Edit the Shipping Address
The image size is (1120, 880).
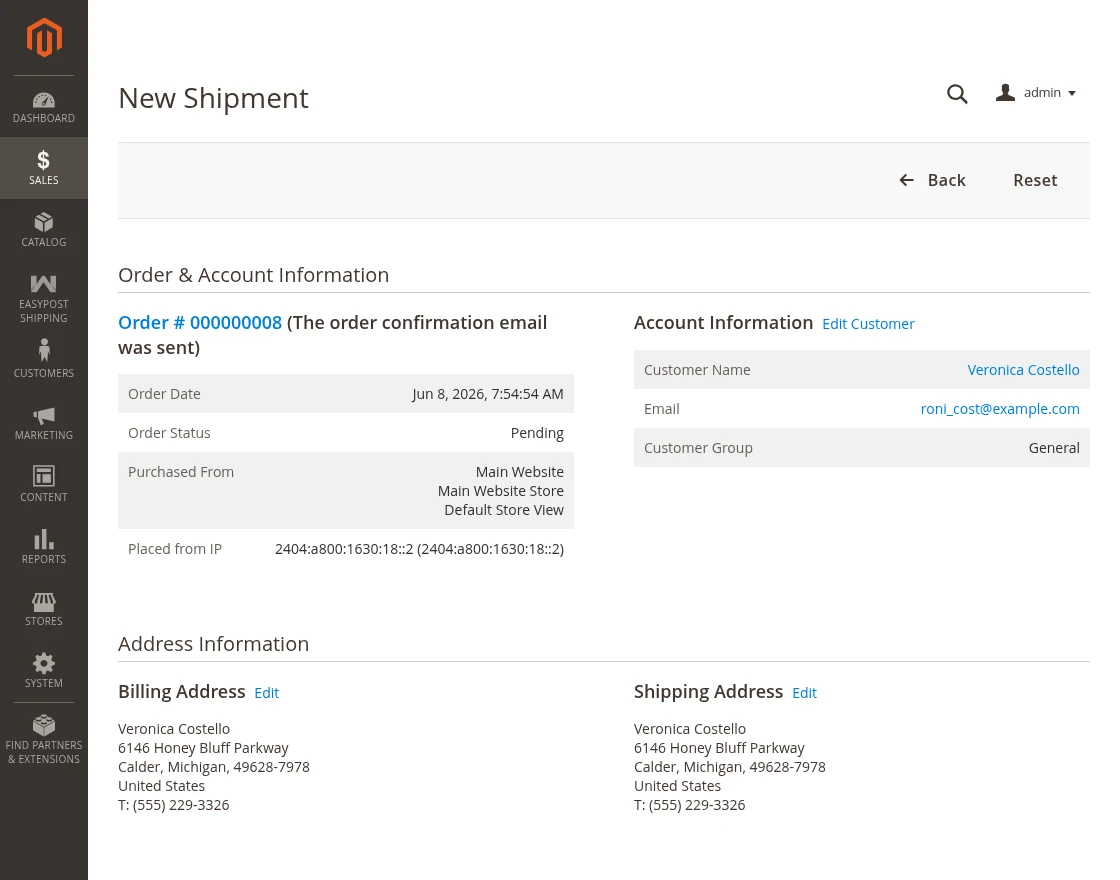coord(804,693)
